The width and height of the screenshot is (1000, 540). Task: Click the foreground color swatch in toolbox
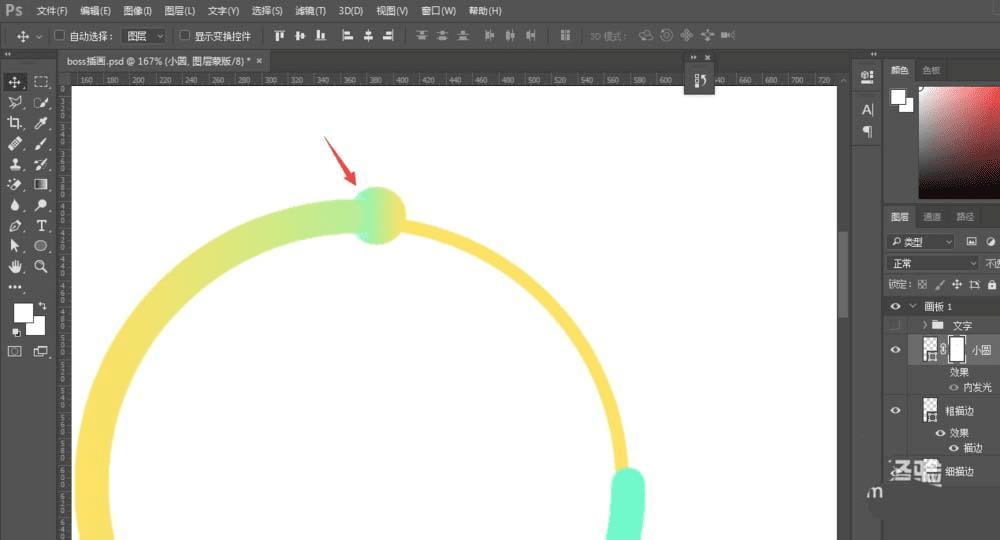click(x=23, y=312)
